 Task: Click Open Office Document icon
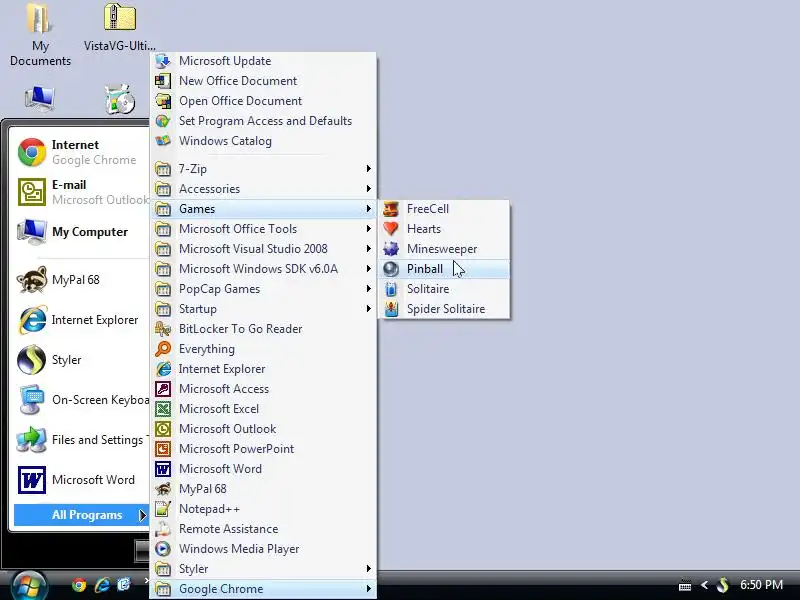tap(163, 101)
